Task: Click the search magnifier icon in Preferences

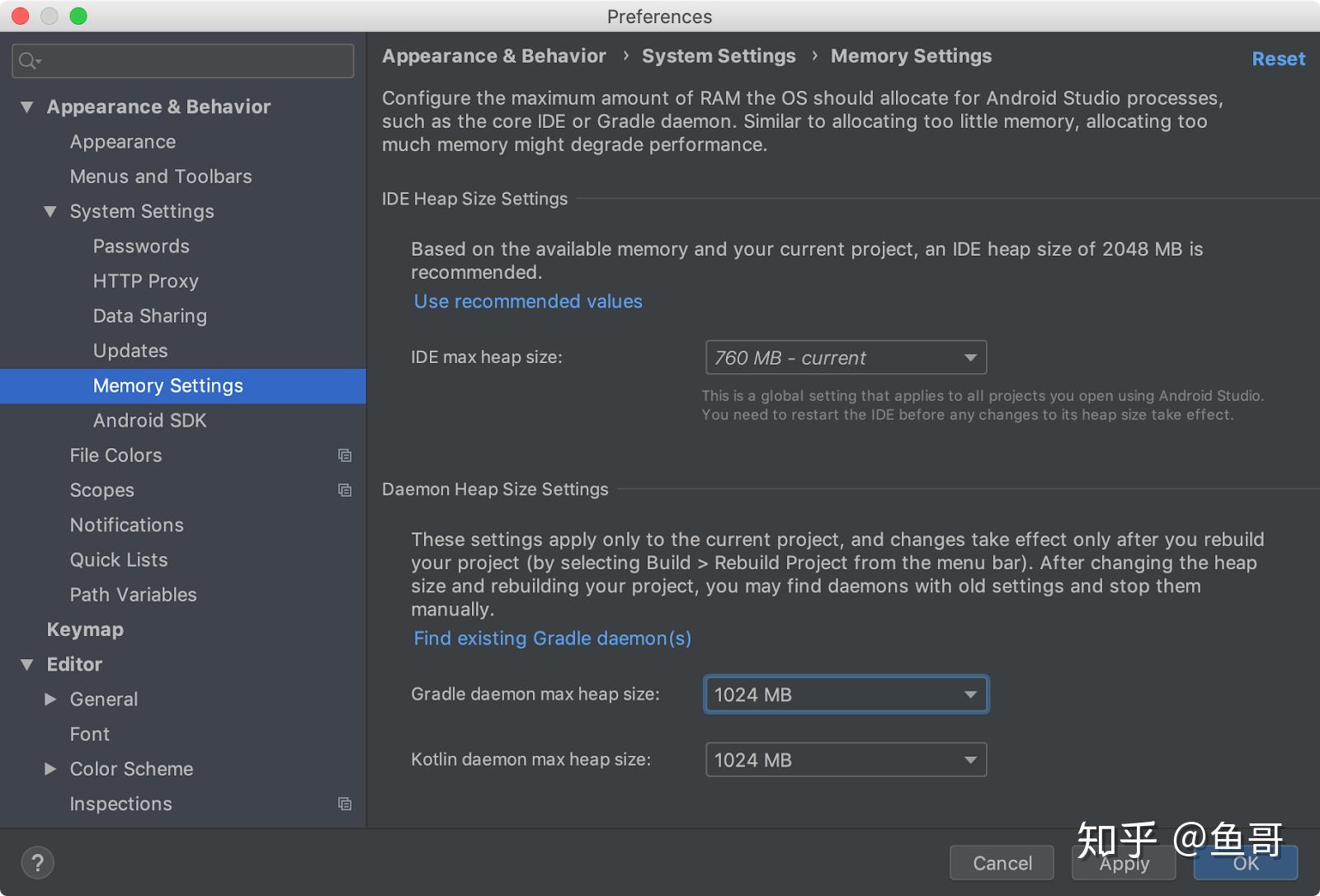Action: (29, 60)
